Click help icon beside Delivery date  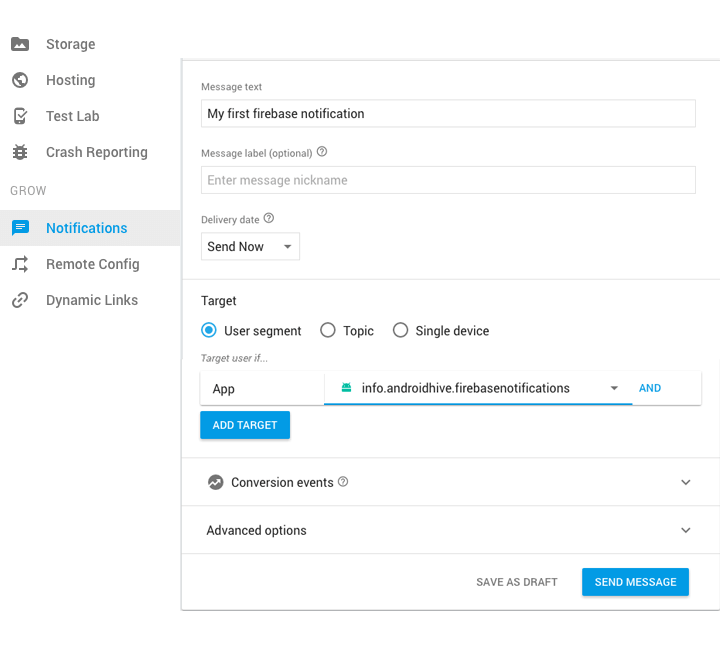coord(269,218)
